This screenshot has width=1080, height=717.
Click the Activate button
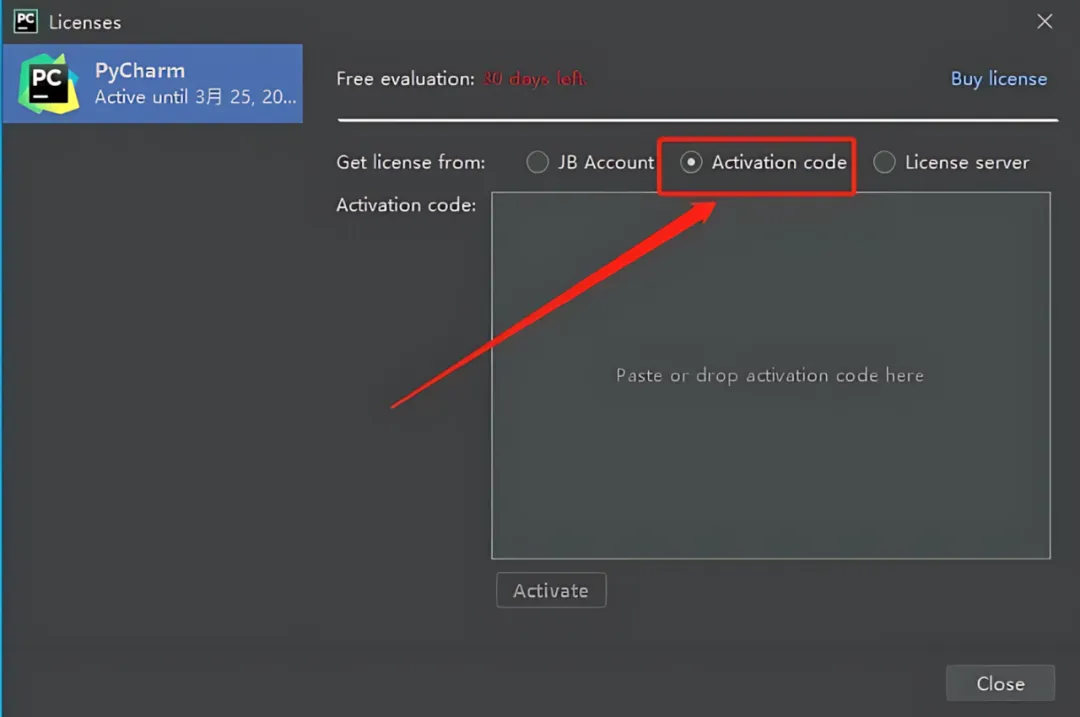click(551, 590)
